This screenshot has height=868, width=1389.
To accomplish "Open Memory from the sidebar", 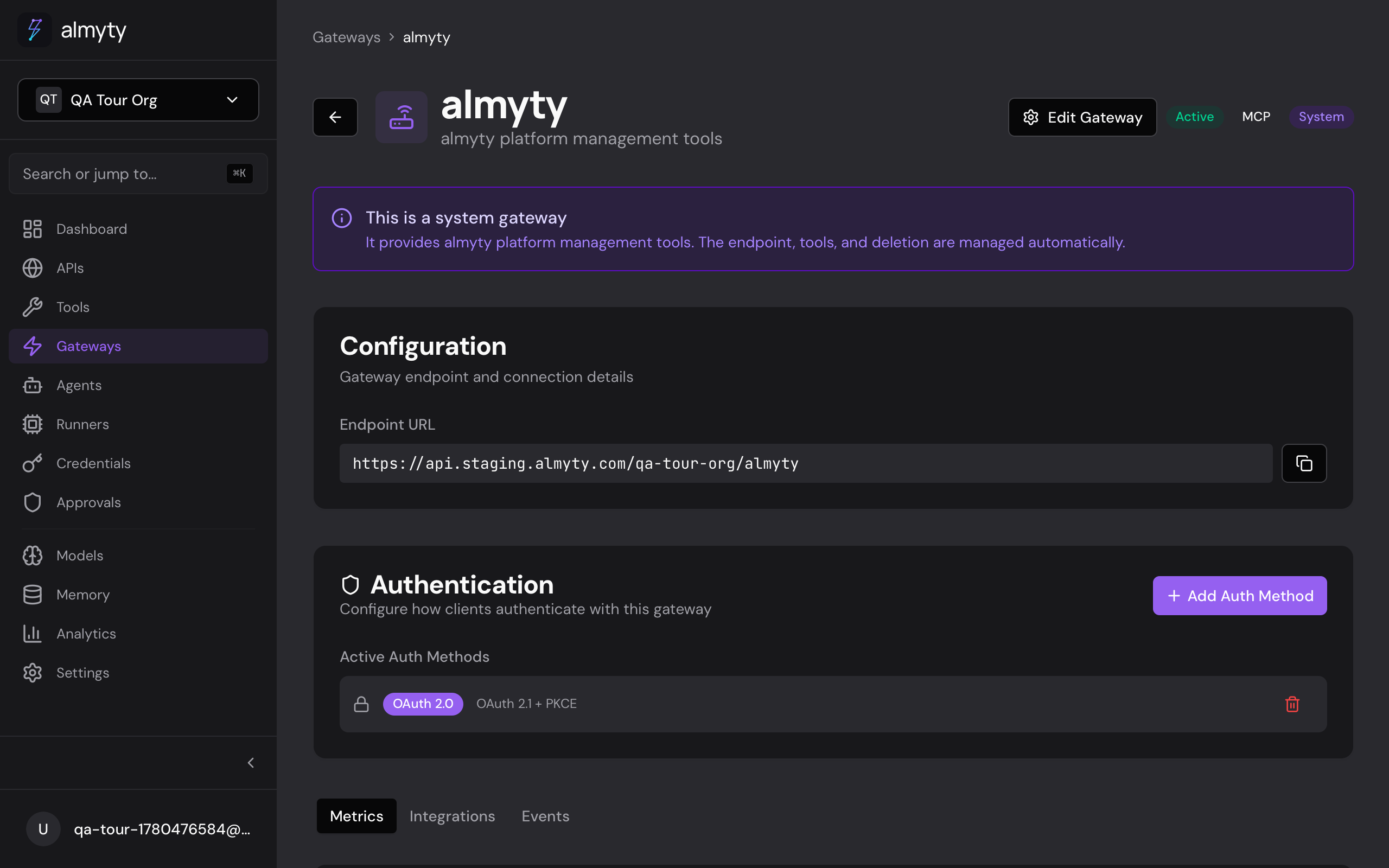I will point(138,595).
